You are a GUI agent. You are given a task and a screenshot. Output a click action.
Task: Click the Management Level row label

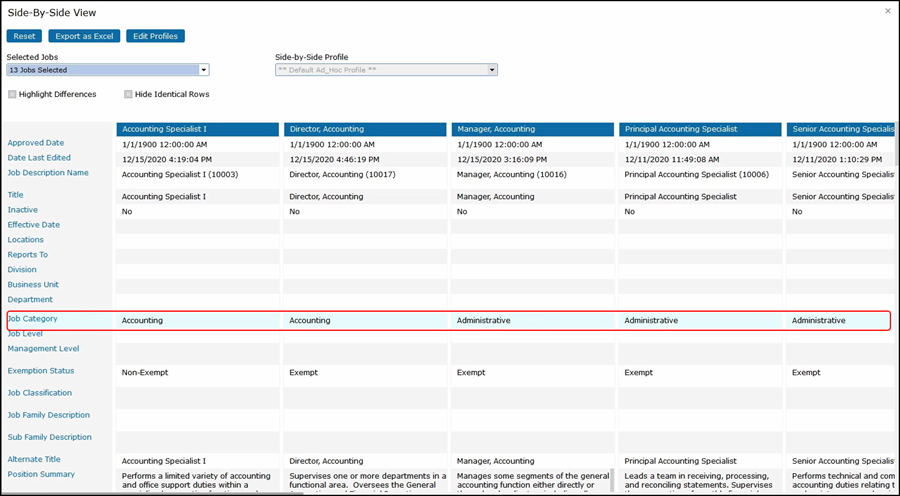coord(43,349)
